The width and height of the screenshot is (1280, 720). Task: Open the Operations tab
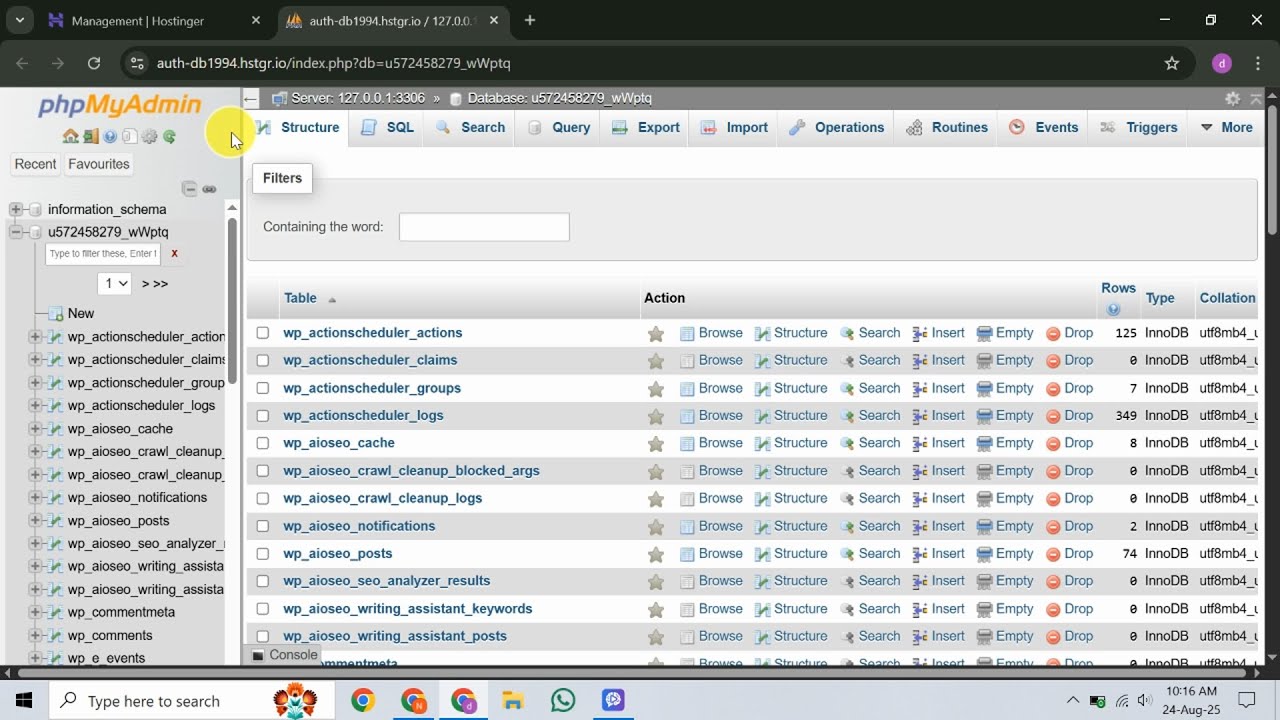point(837,127)
